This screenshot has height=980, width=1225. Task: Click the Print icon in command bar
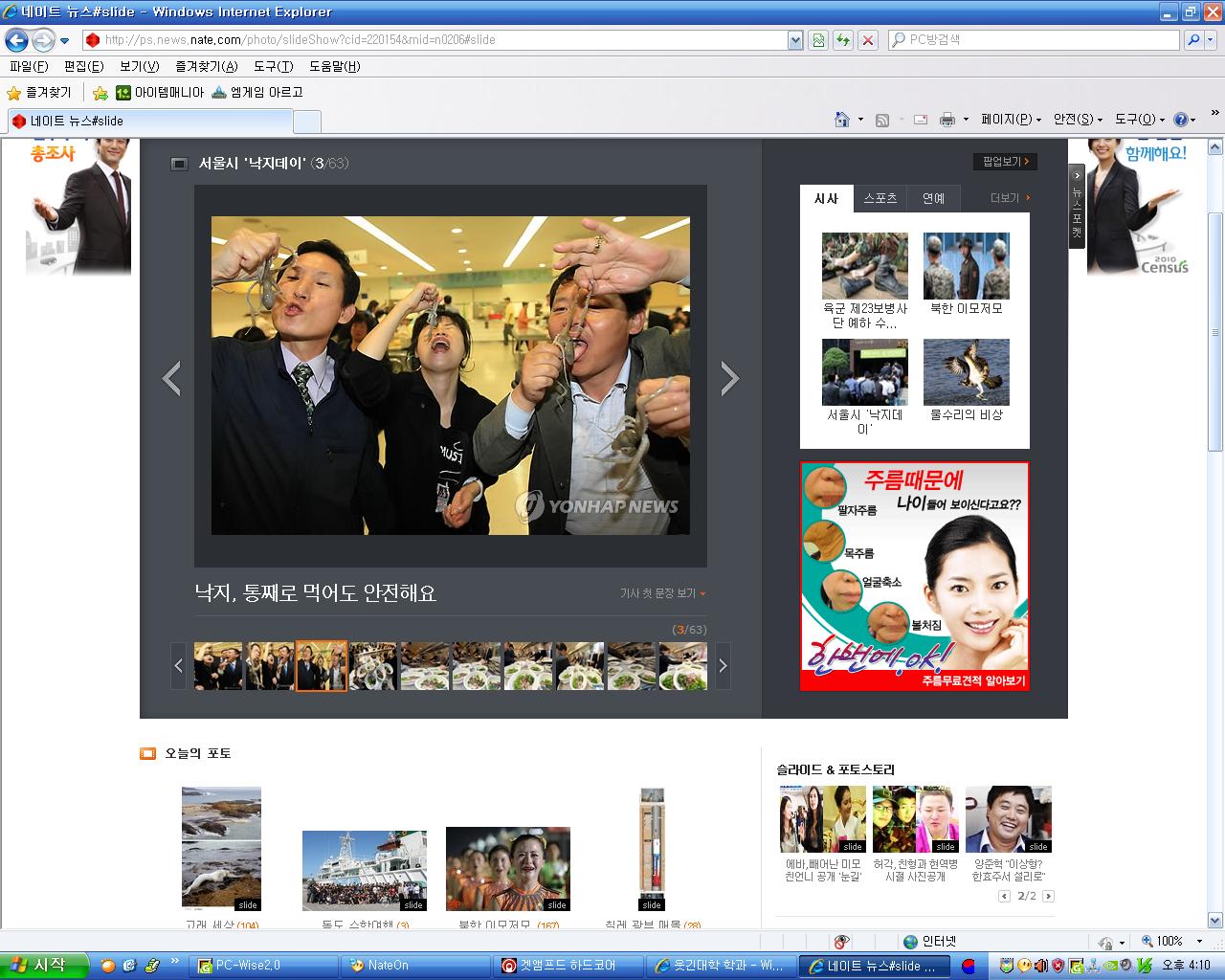[947, 120]
